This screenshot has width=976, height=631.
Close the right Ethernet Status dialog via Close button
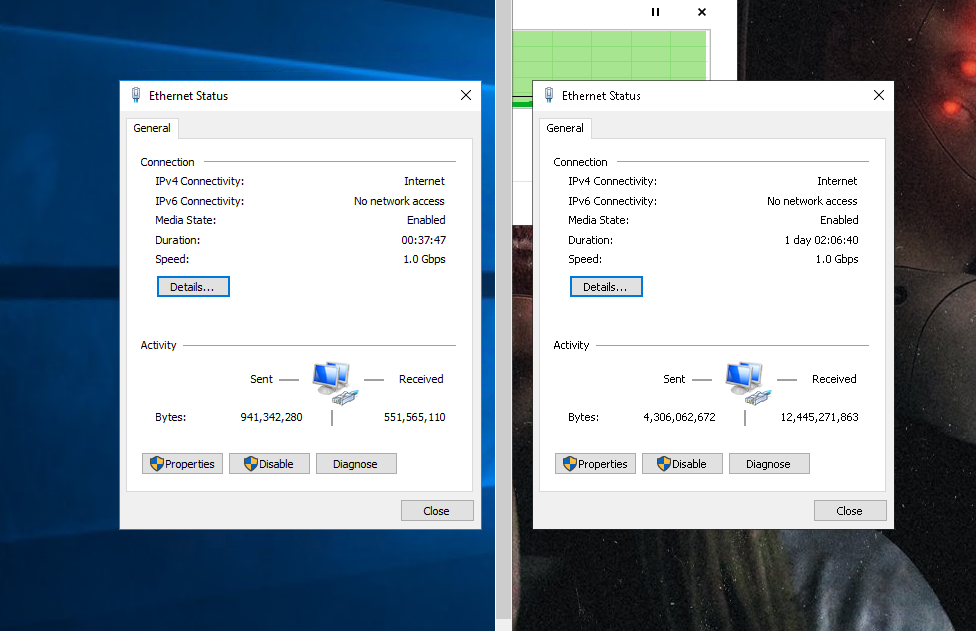[x=850, y=511]
